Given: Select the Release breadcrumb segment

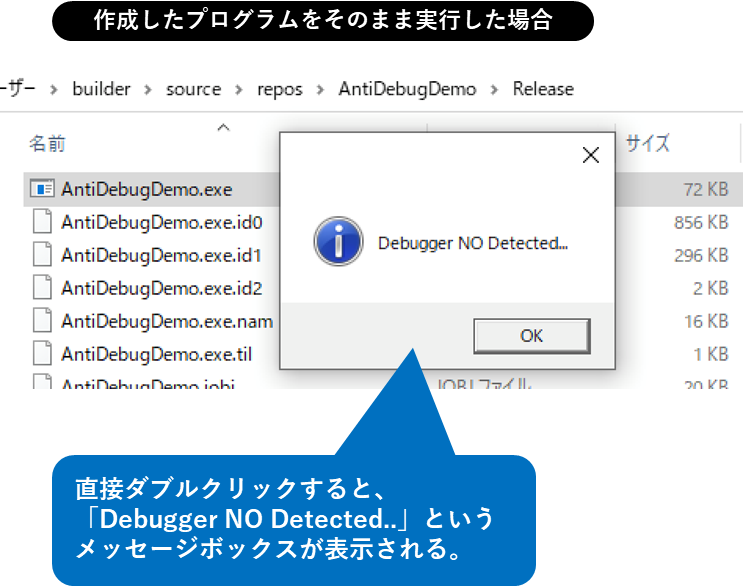Looking at the screenshot, I should point(544,89).
